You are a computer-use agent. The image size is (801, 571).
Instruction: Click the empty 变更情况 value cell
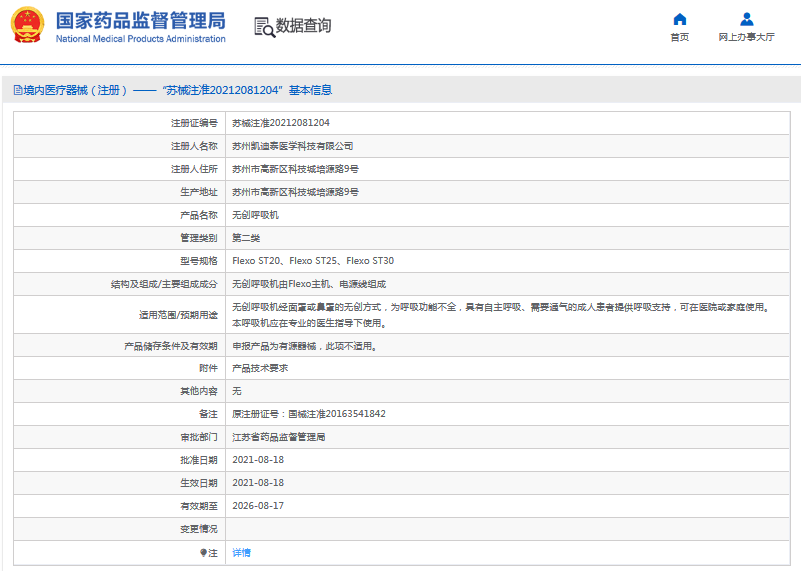click(508, 529)
